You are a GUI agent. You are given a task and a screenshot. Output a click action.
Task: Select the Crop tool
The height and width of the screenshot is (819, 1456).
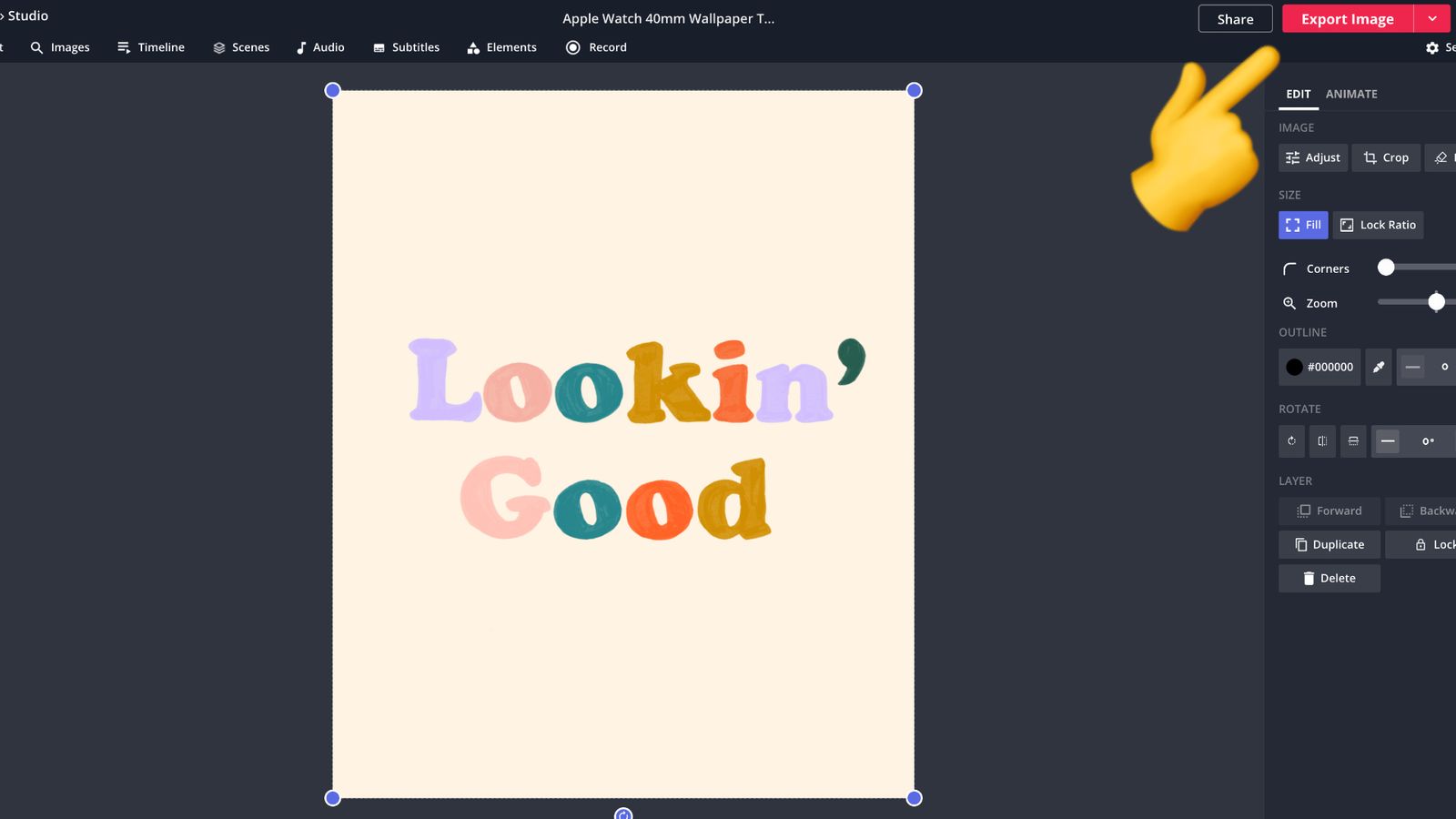tap(1385, 157)
